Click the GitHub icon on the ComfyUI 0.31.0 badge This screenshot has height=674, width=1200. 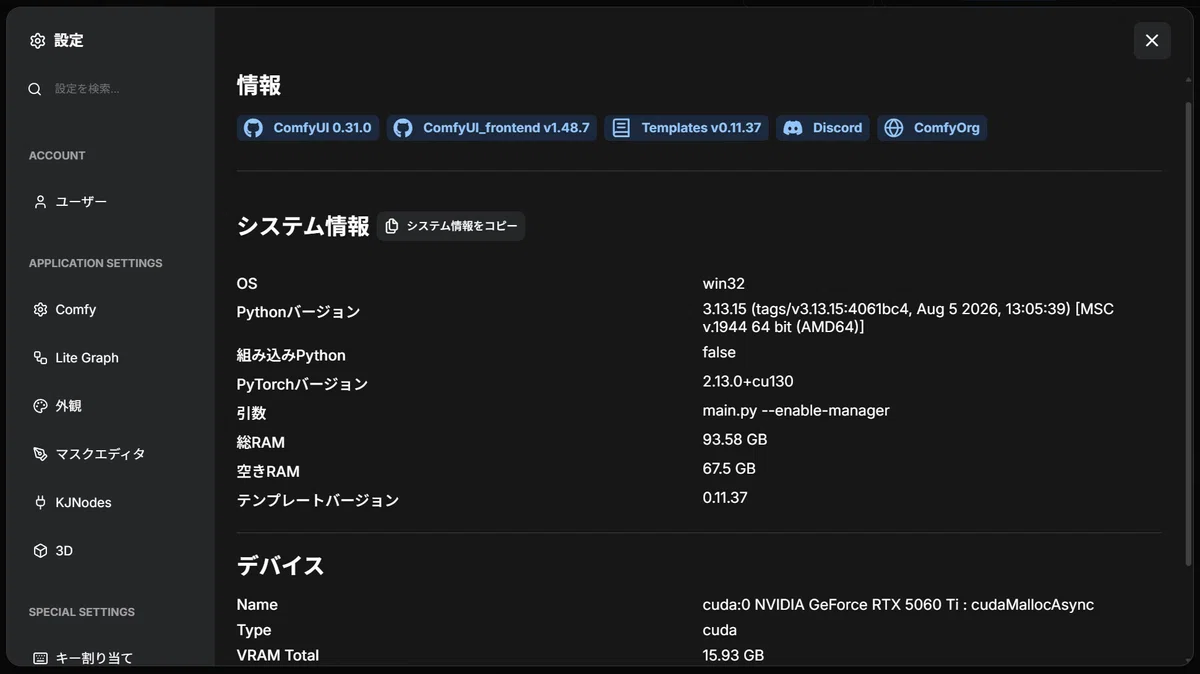tap(253, 128)
